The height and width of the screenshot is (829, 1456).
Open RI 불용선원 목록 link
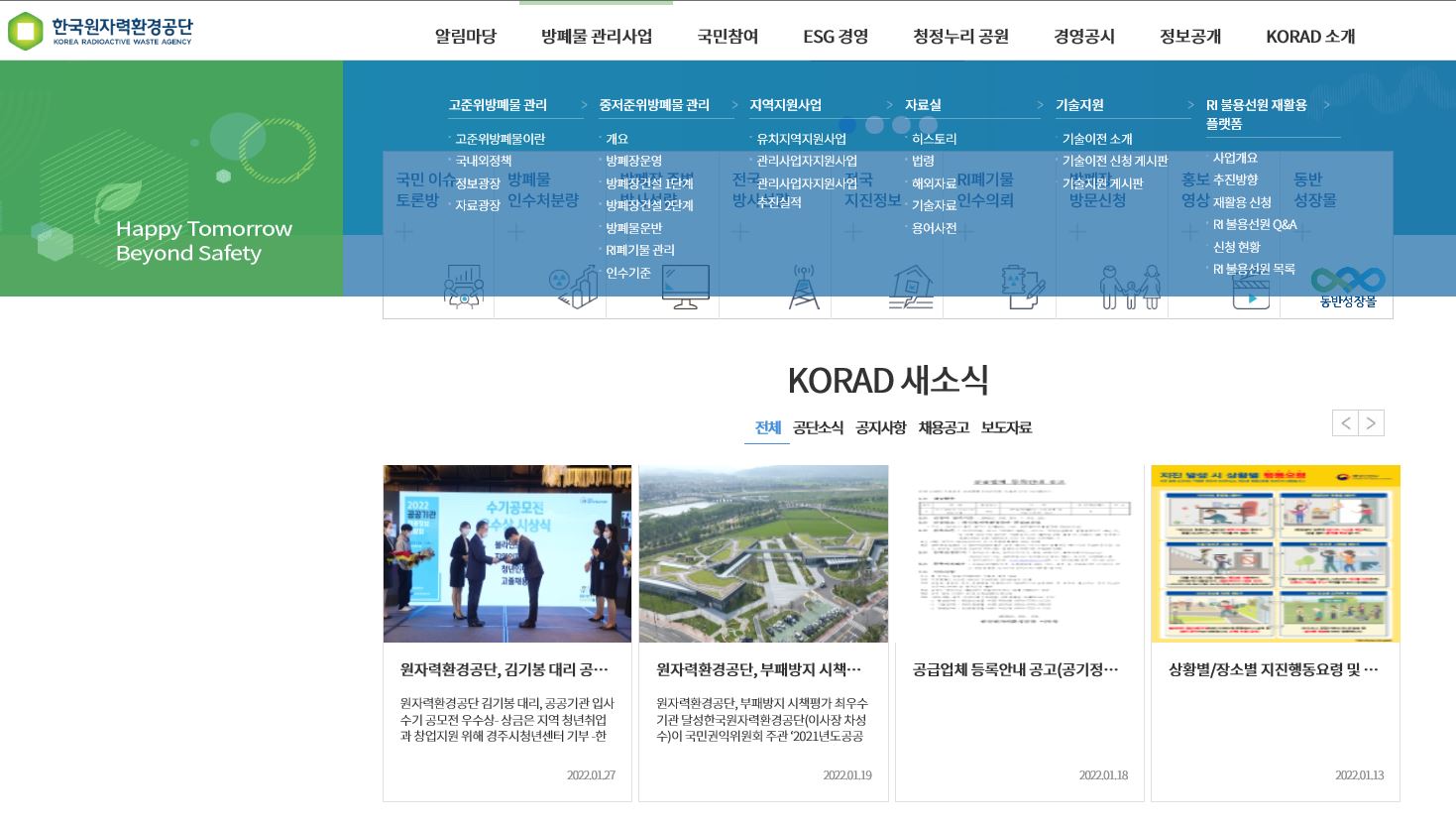click(1254, 269)
